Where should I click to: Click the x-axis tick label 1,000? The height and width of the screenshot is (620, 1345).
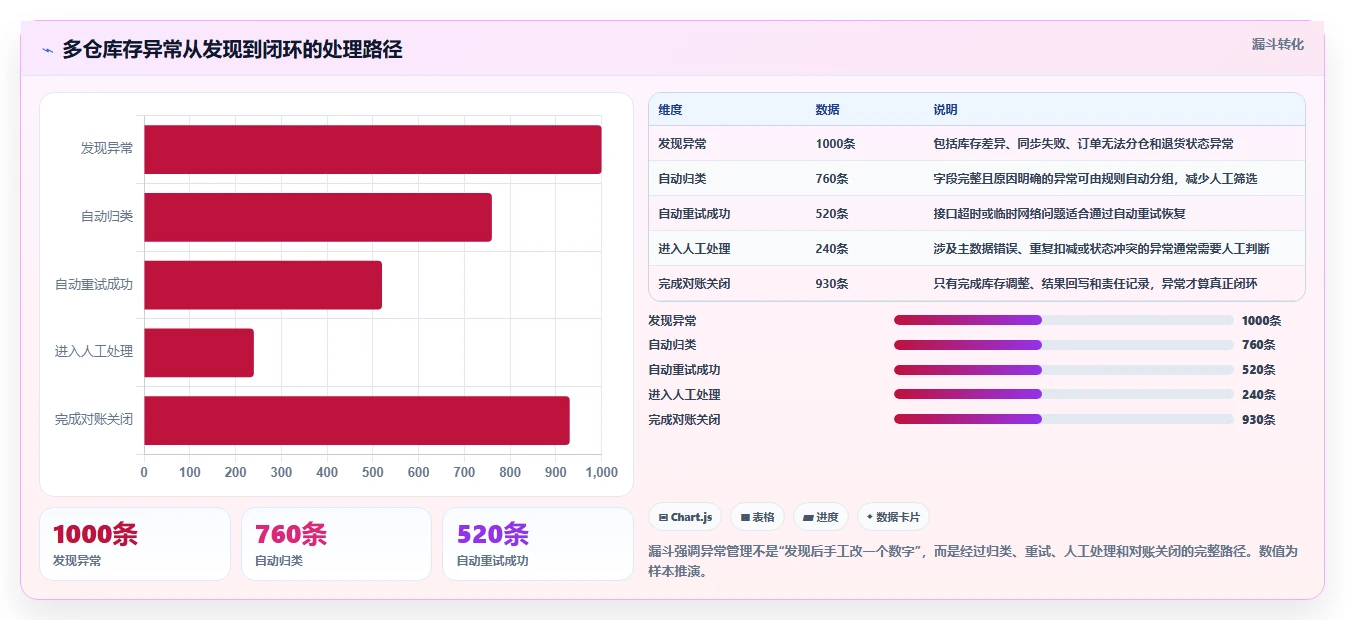[601, 472]
